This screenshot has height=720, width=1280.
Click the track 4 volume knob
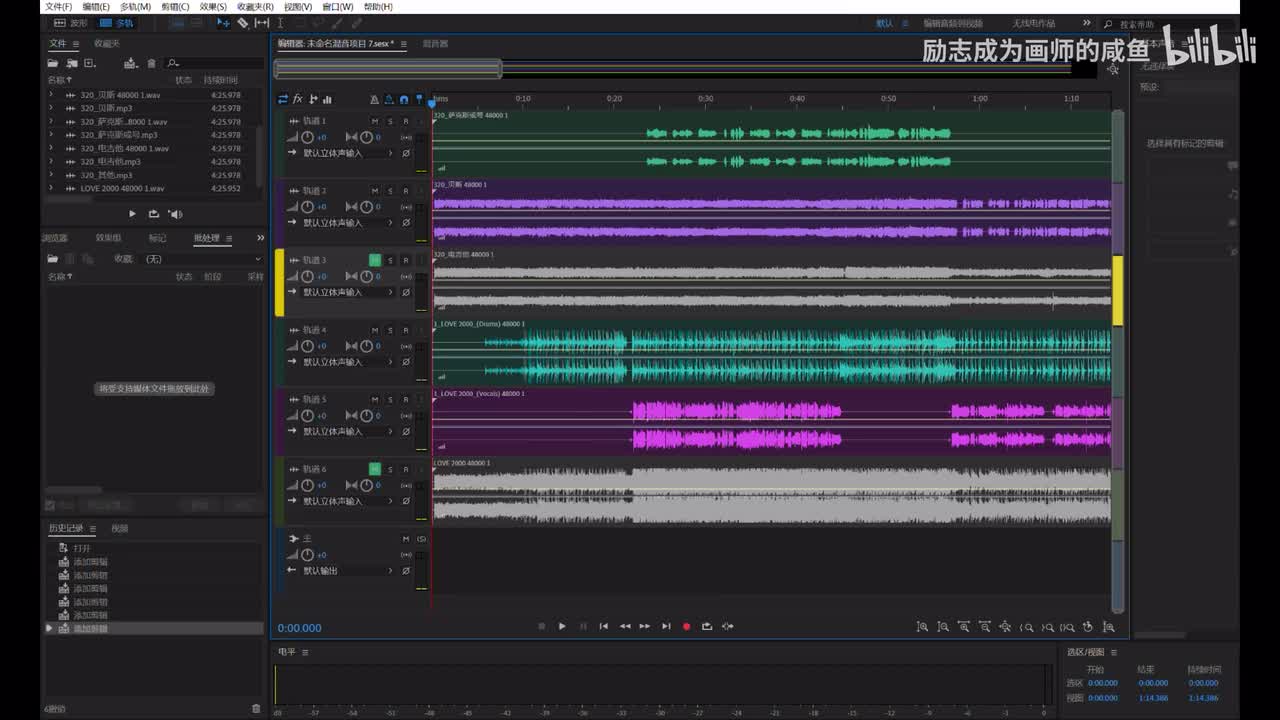[307, 345]
